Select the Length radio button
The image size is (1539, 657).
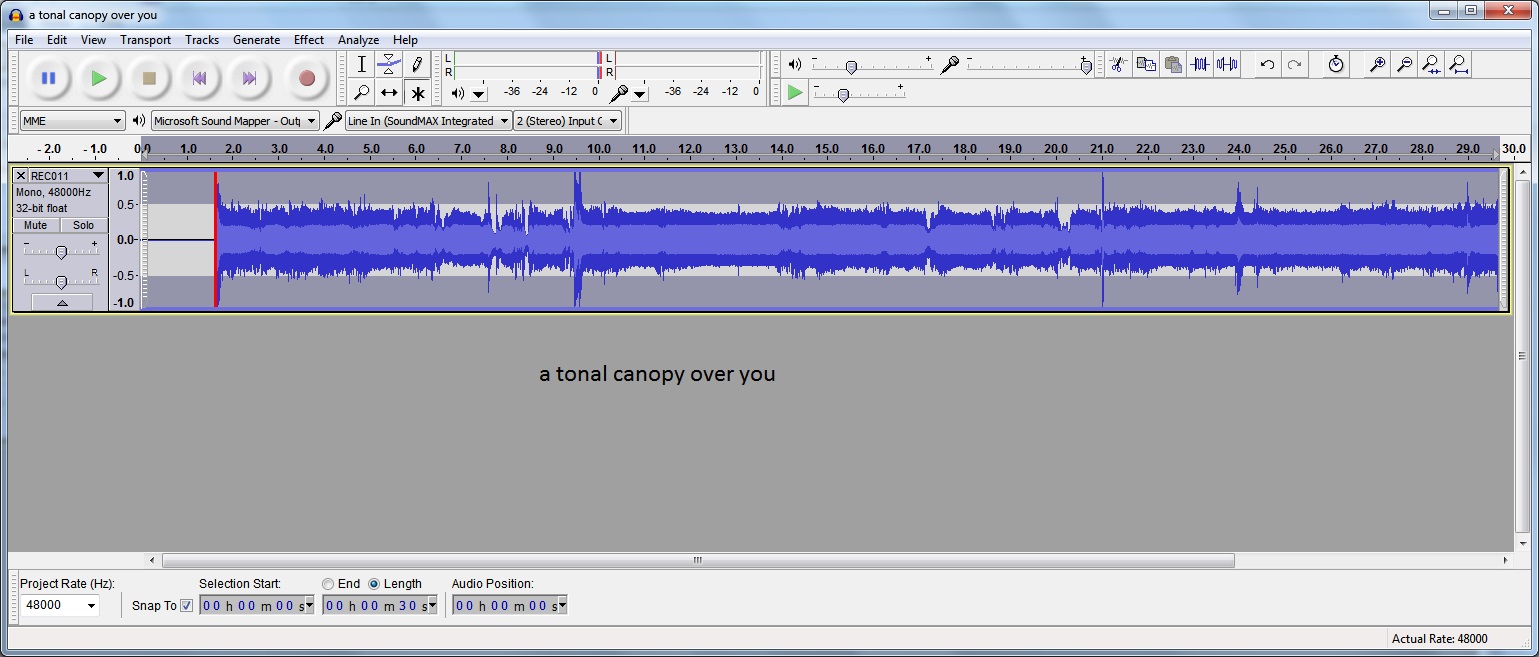pyautogui.click(x=374, y=584)
